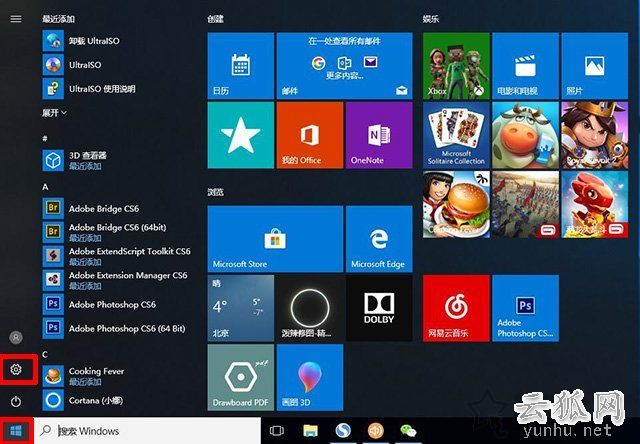The width and height of the screenshot is (640, 444).
Task: Open the Royal Revolt 2 game tile
Action: pos(594,135)
